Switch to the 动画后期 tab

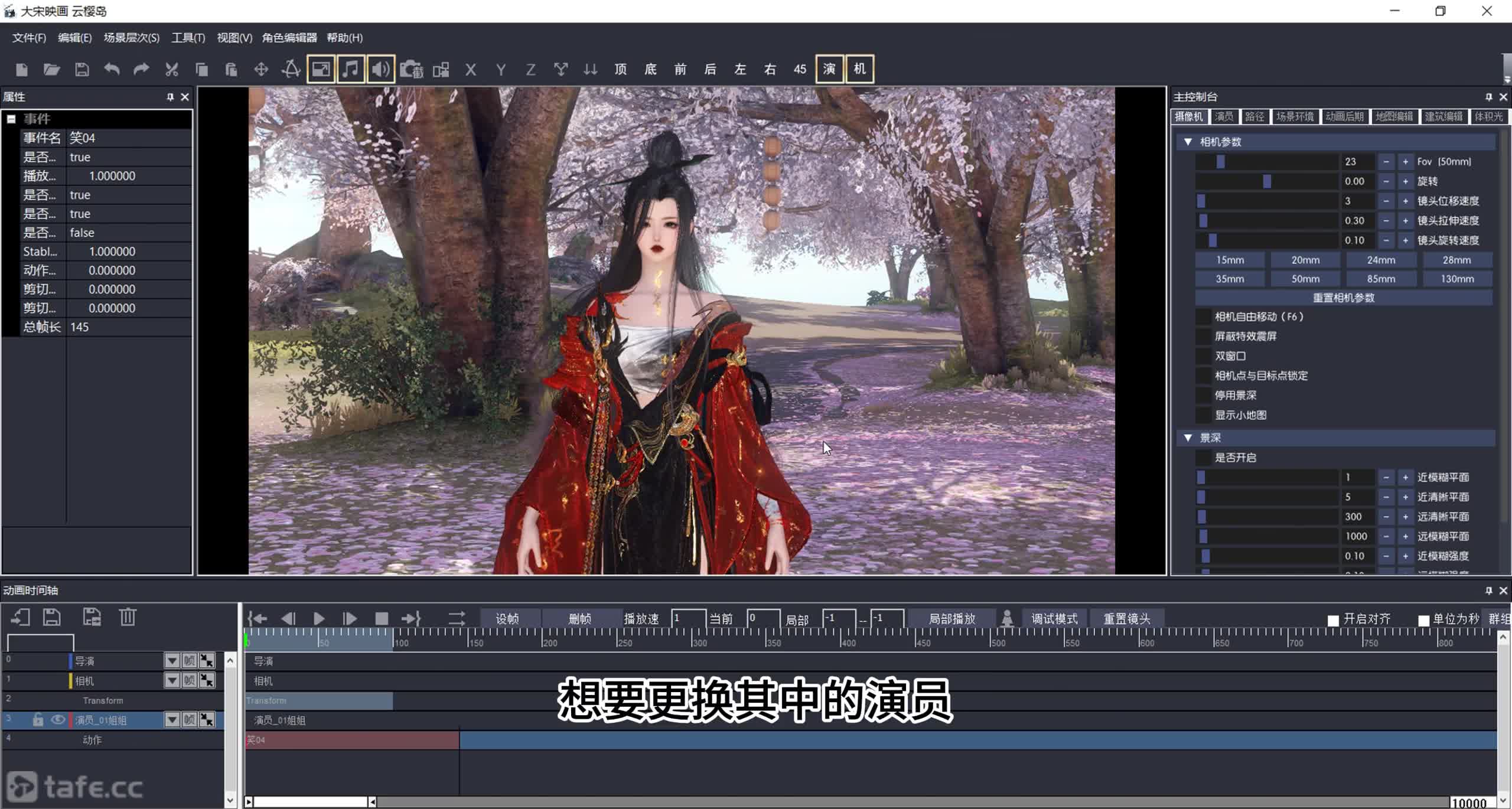[1344, 117]
